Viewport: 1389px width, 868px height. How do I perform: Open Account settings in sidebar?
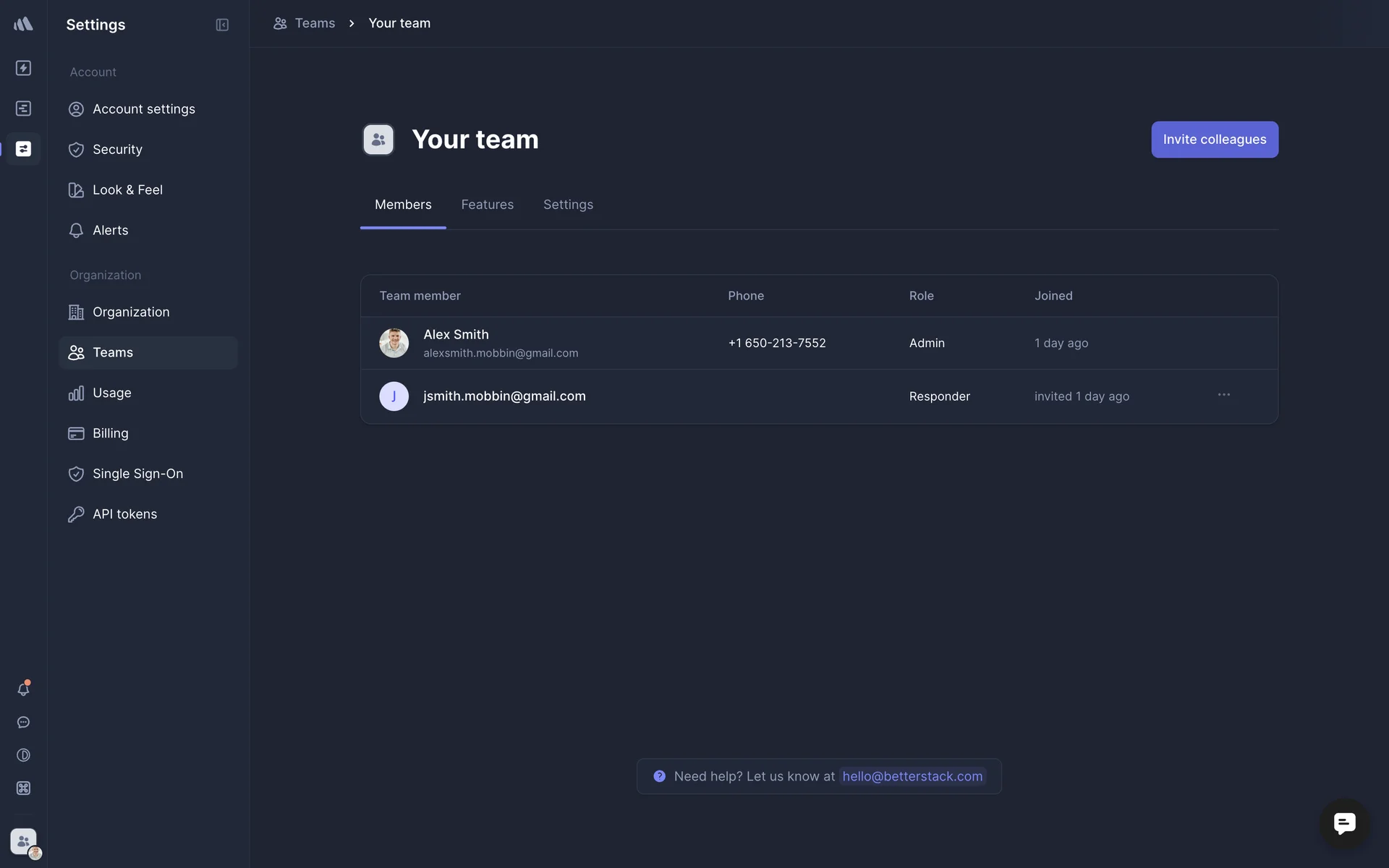[143, 109]
